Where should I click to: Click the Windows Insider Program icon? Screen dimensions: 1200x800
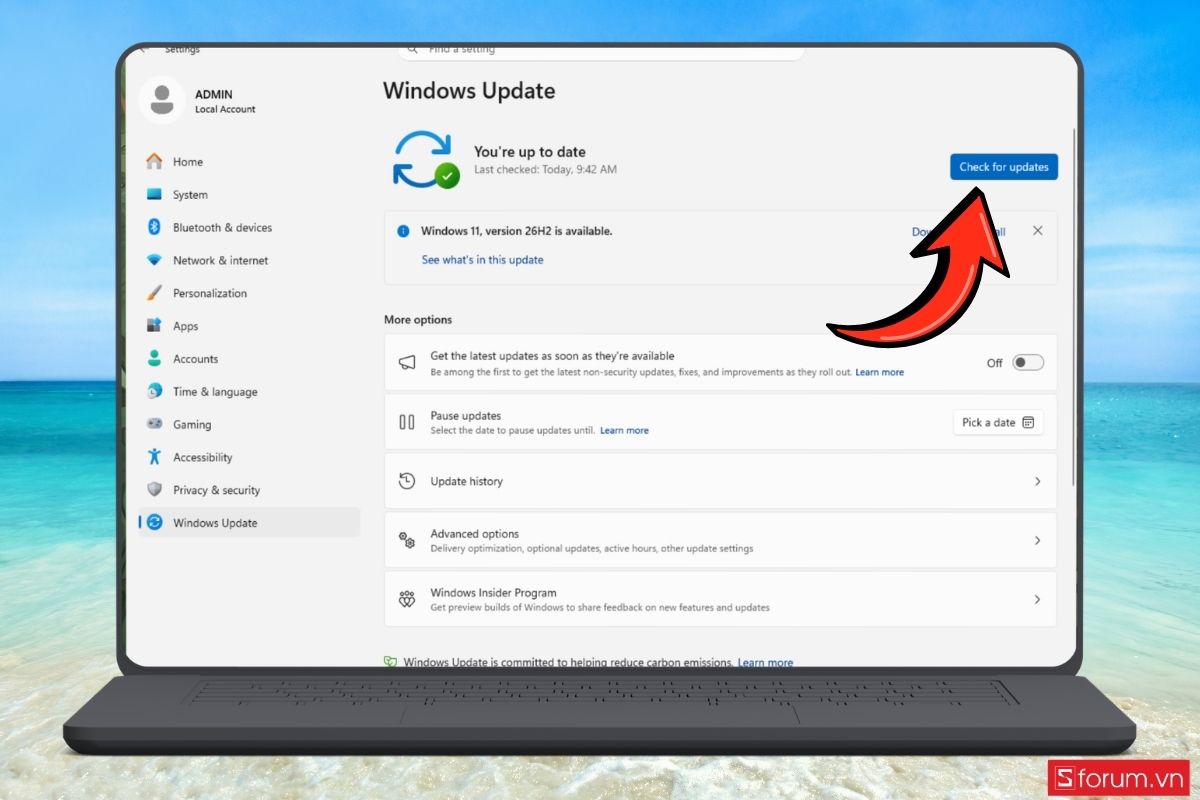click(407, 599)
